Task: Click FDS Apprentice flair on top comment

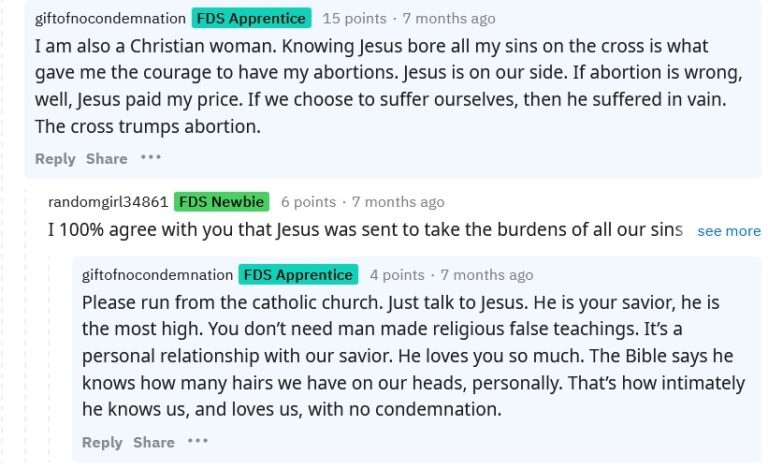Action: tap(252, 18)
